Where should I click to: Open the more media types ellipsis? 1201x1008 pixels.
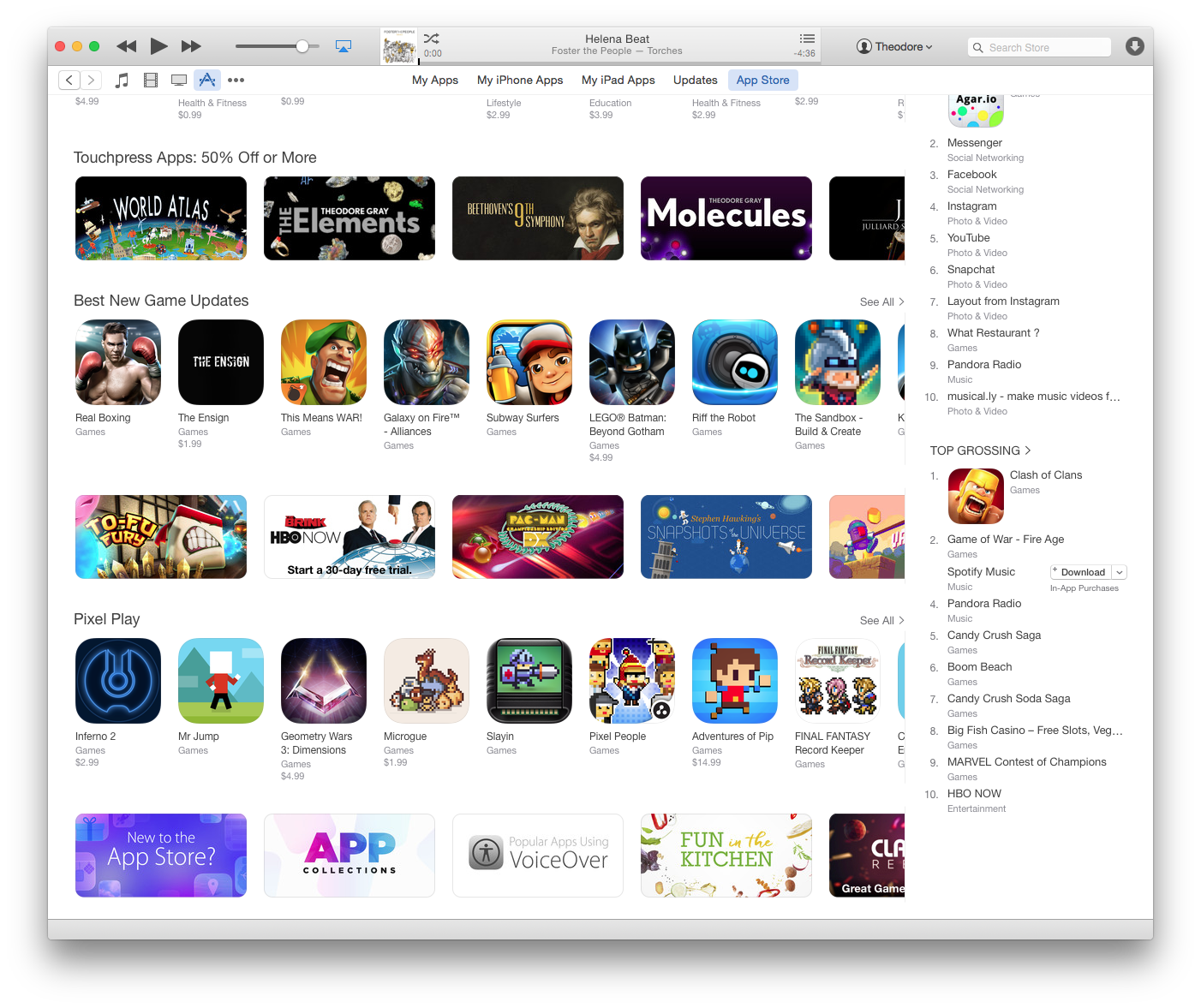[x=236, y=81]
